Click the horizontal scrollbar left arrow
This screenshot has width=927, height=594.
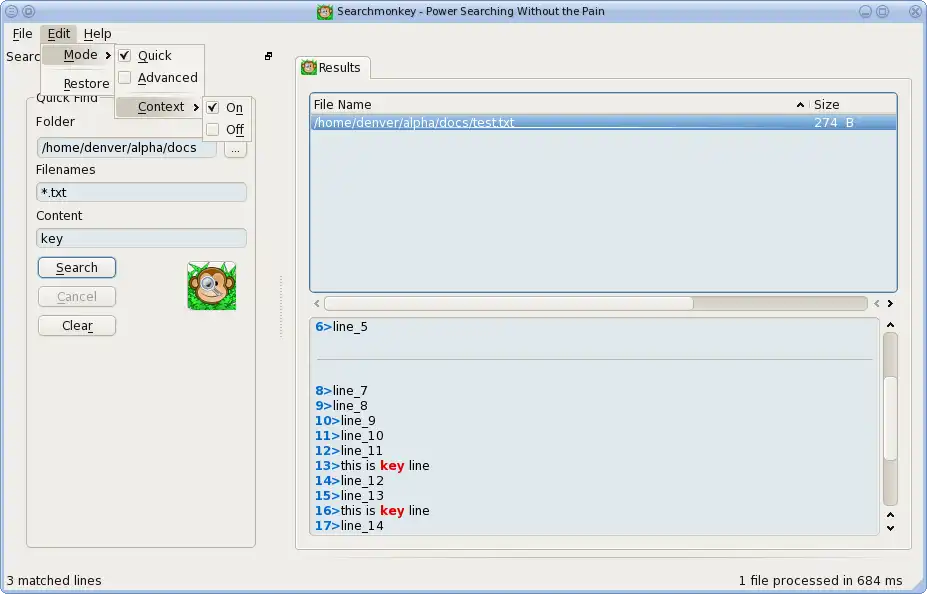coord(317,303)
